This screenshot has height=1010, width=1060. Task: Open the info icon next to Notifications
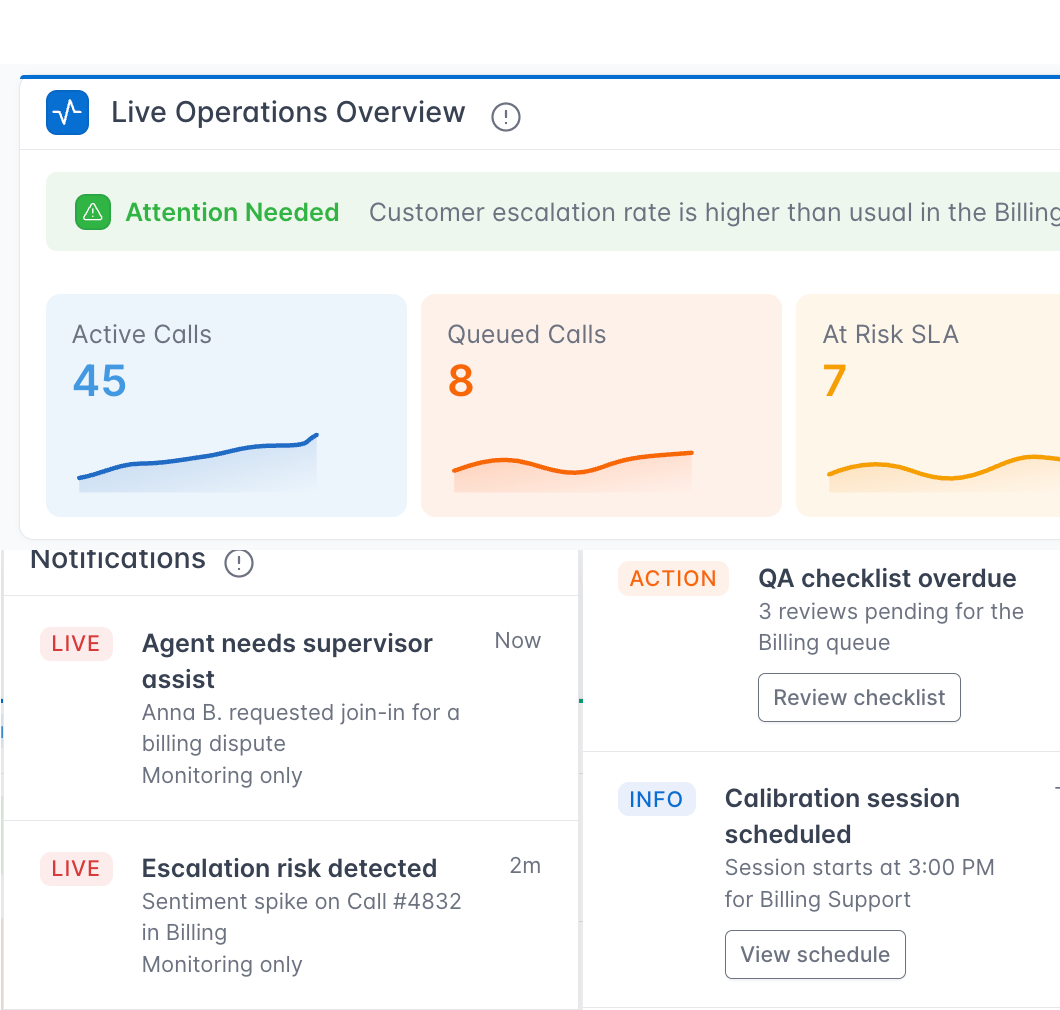pyautogui.click(x=239, y=562)
